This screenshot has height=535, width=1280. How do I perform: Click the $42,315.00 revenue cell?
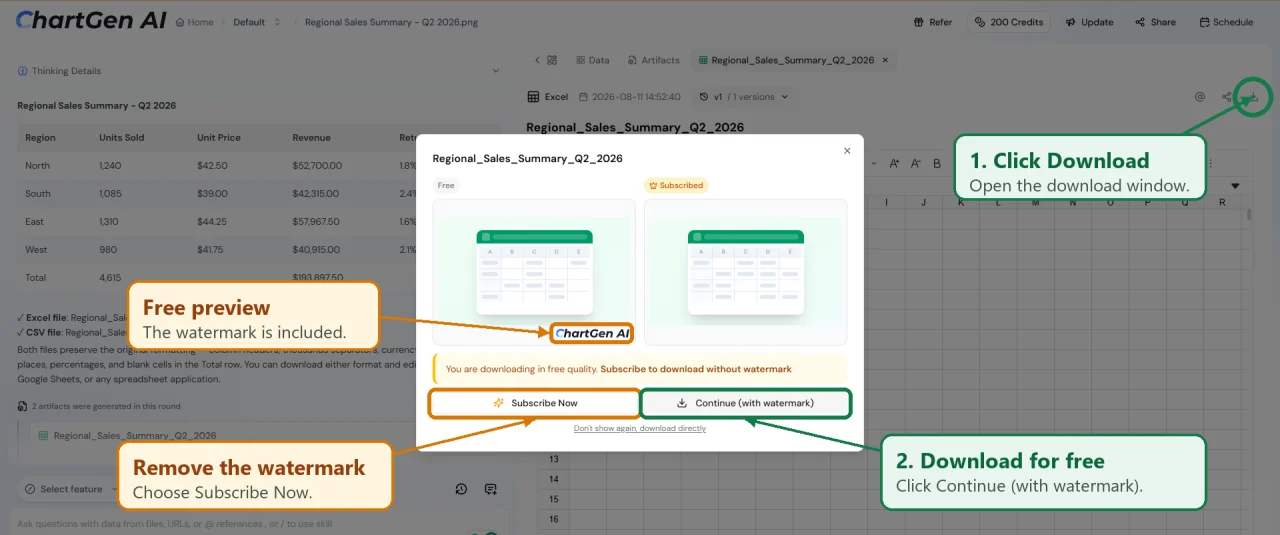(x=315, y=194)
